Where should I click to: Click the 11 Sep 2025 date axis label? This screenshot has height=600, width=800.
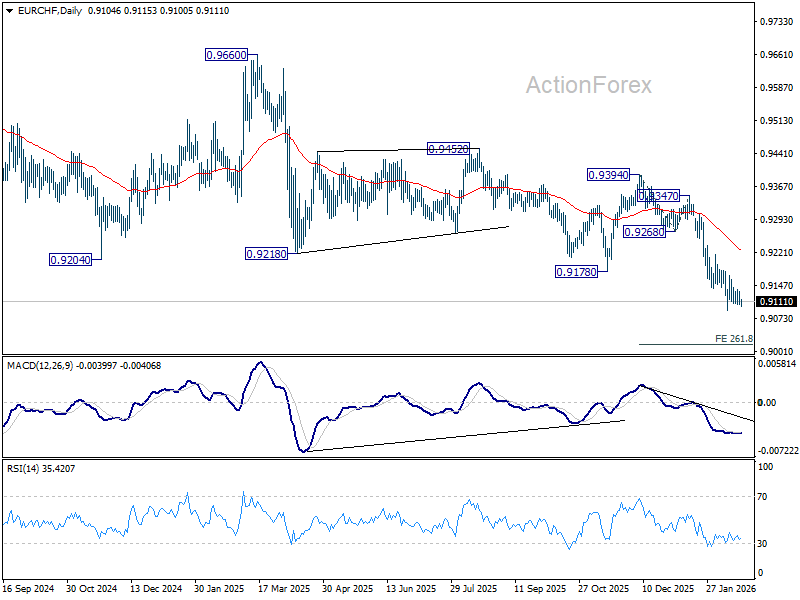[x=540, y=588]
